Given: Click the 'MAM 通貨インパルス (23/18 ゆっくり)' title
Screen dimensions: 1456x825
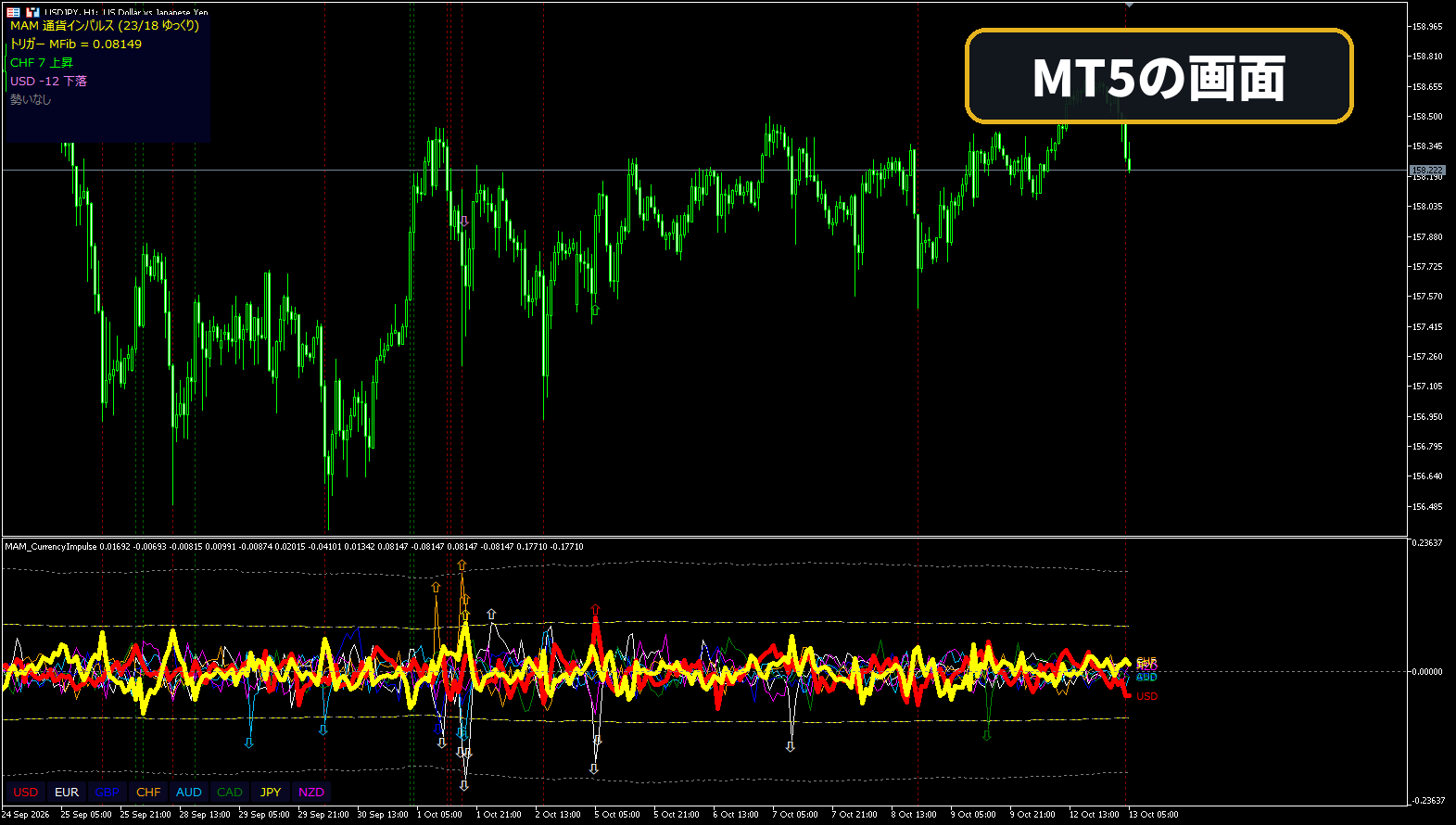Looking at the screenshot, I should [105, 26].
